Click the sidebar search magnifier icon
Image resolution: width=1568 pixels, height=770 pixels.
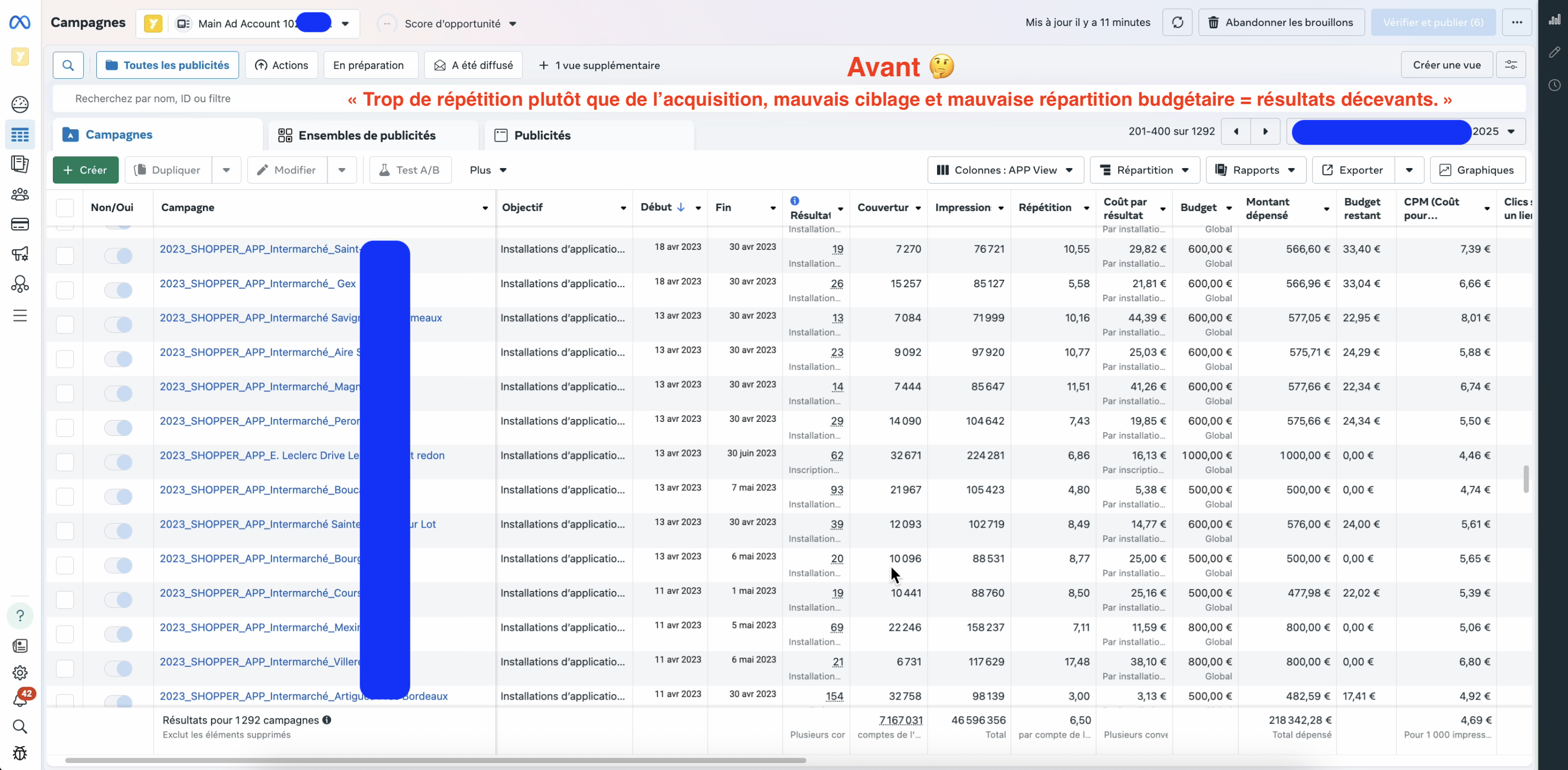coord(20,726)
